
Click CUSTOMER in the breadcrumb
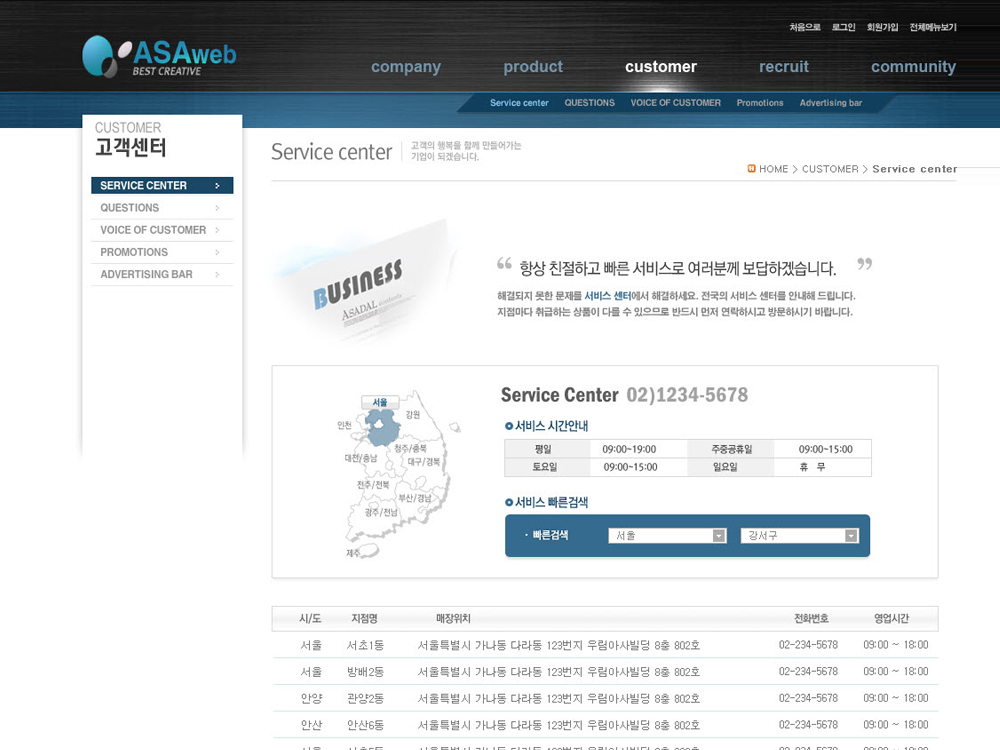(830, 169)
